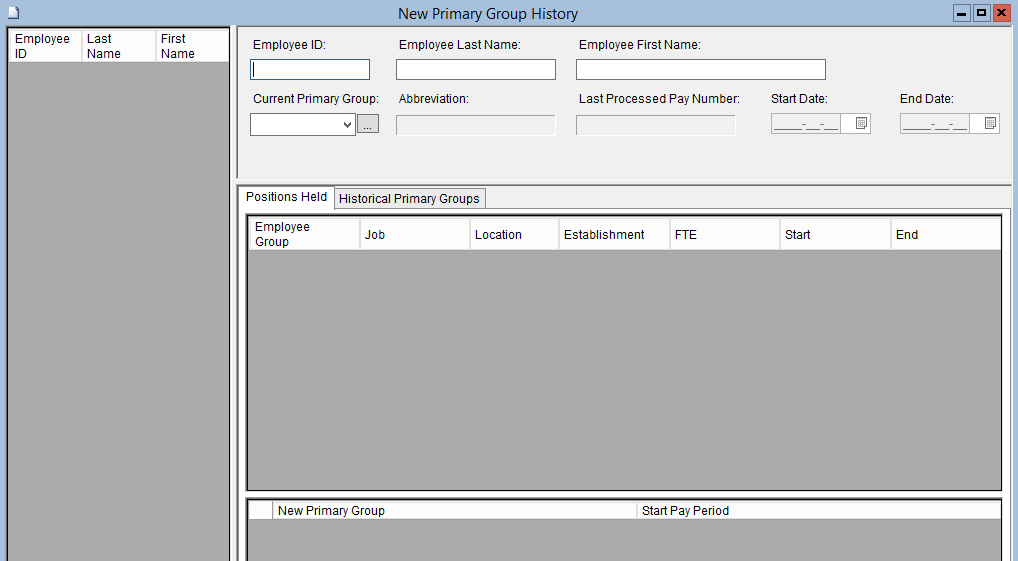Switch to Historical Primary Groups tab
Viewport: 1018px width, 561px height.
[409, 198]
